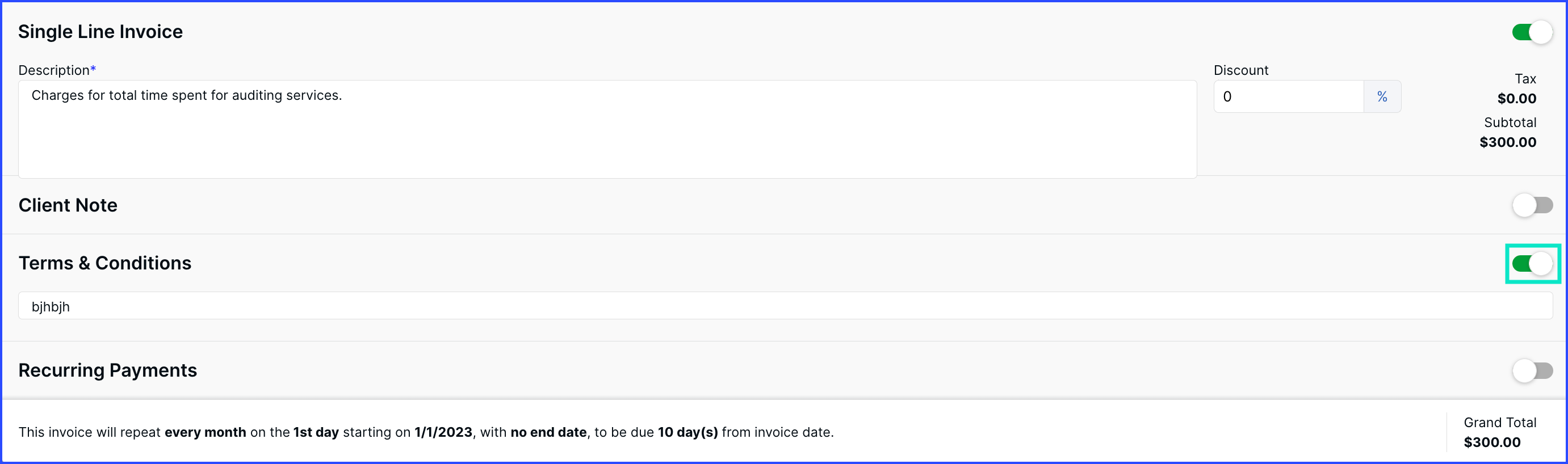This screenshot has width=1568, height=464.
Task: Click the Discount field label
Action: (1241, 70)
